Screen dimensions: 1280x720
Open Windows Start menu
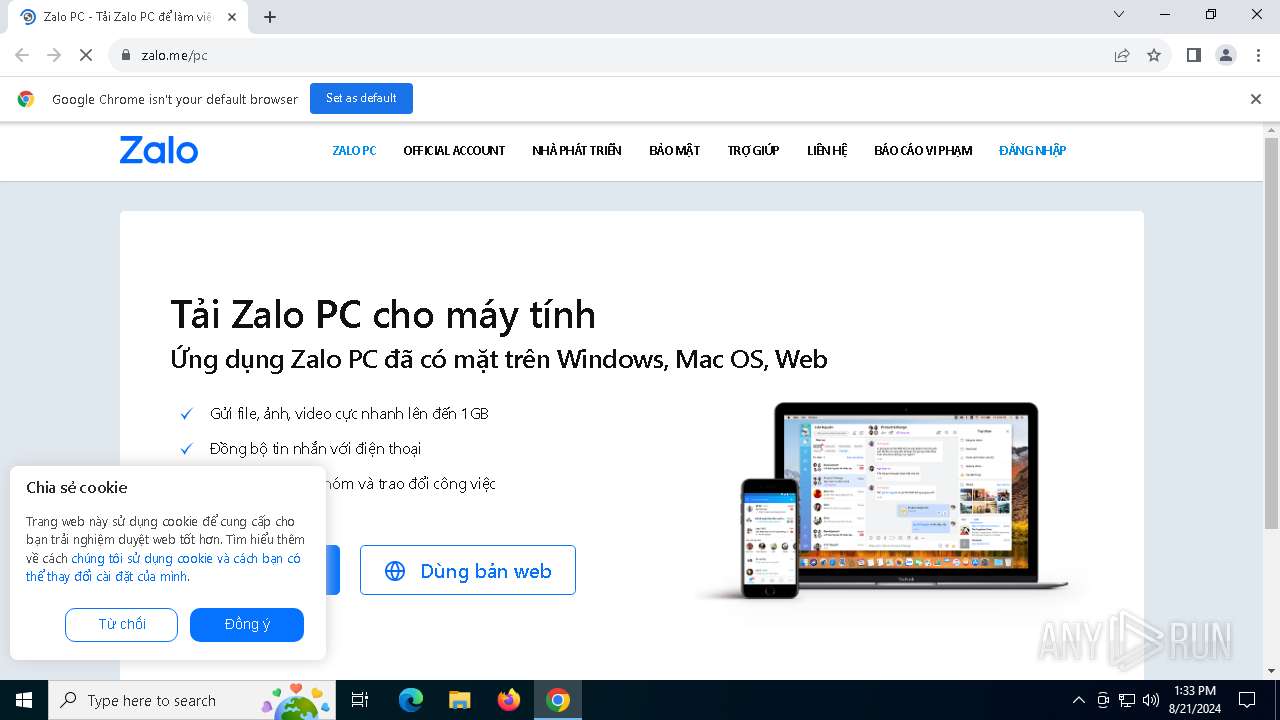coord(24,700)
